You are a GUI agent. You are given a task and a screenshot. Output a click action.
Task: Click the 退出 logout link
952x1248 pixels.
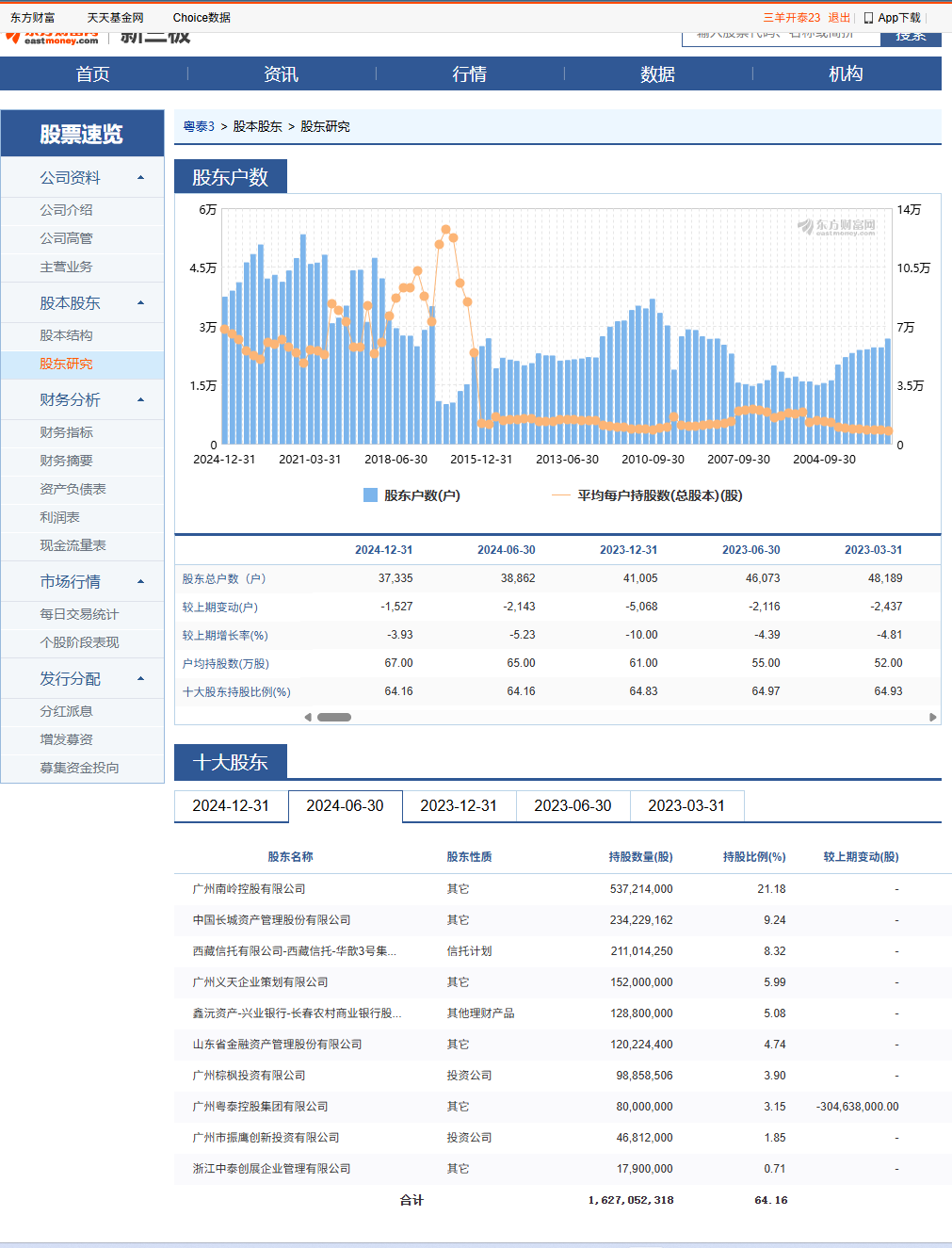click(x=839, y=18)
